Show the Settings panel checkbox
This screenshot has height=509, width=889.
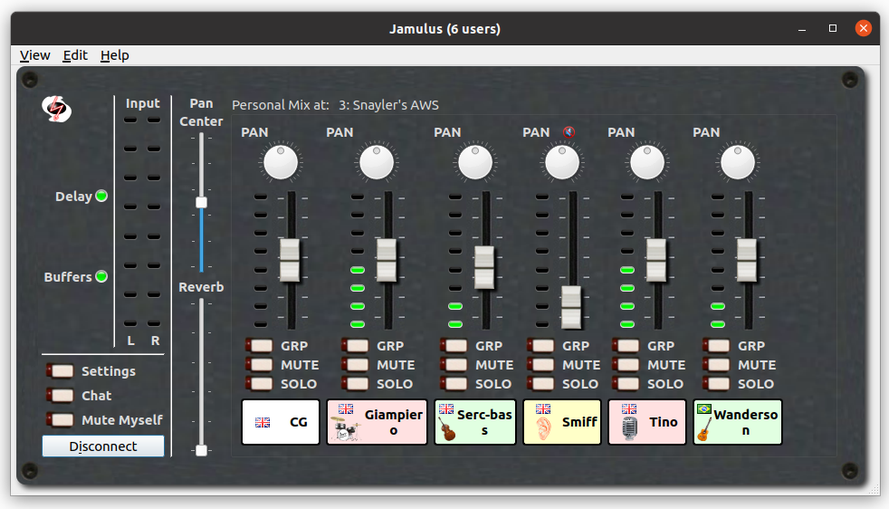click(x=62, y=371)
